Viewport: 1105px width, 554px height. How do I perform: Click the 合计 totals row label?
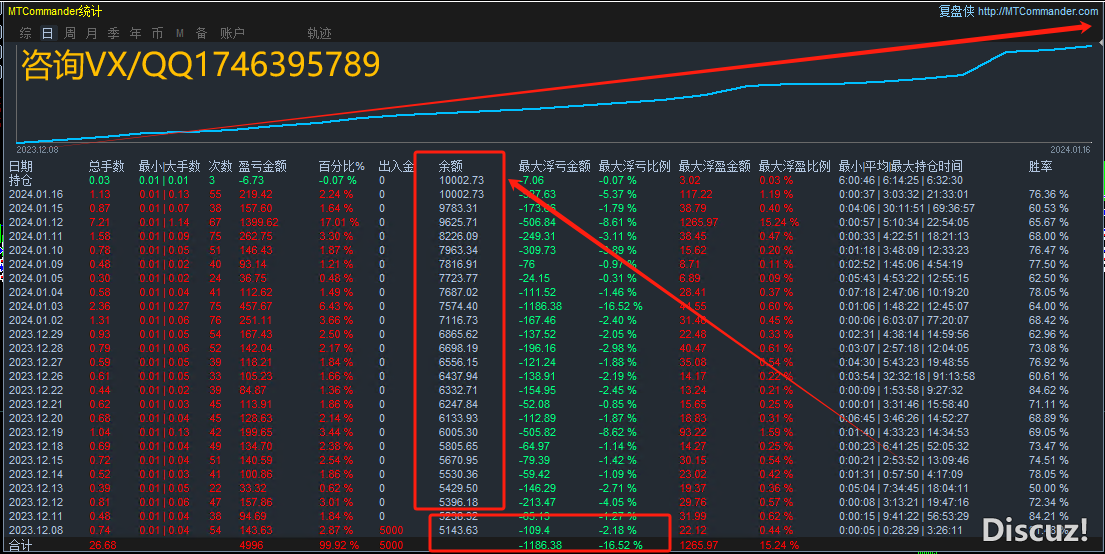pos(19,545)
